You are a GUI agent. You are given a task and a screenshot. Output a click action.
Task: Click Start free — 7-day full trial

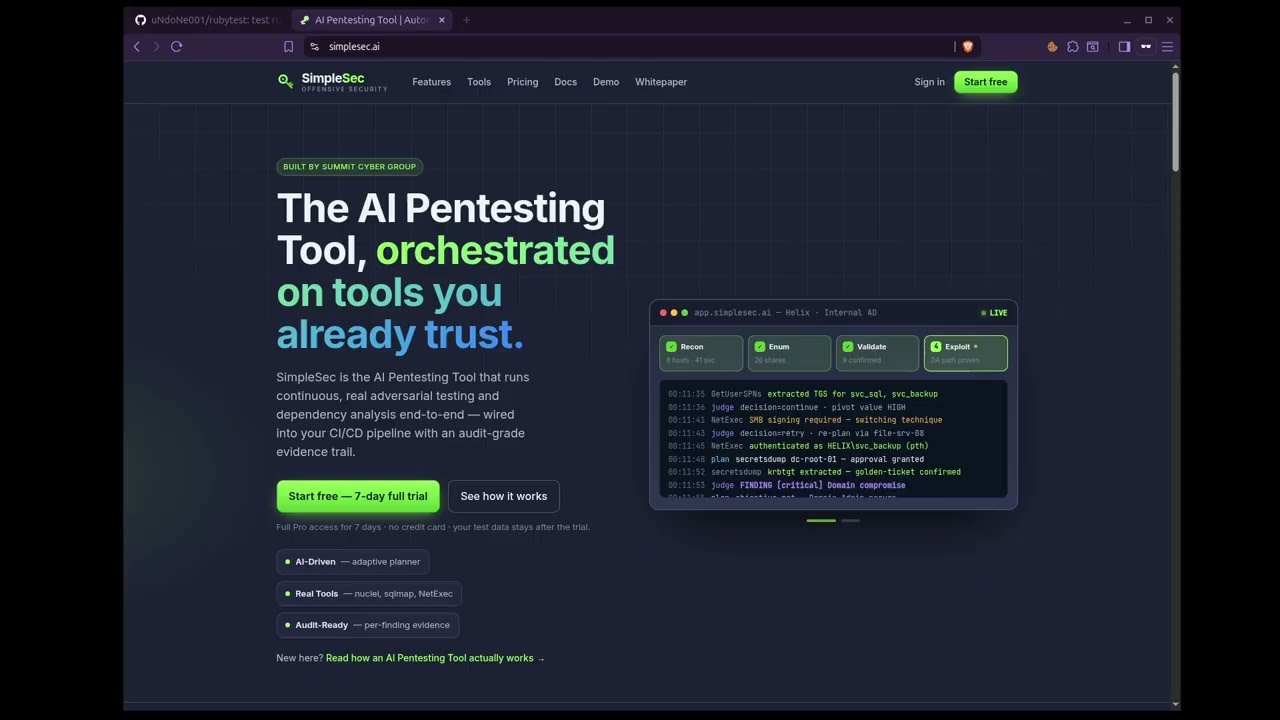pos(358,496)
